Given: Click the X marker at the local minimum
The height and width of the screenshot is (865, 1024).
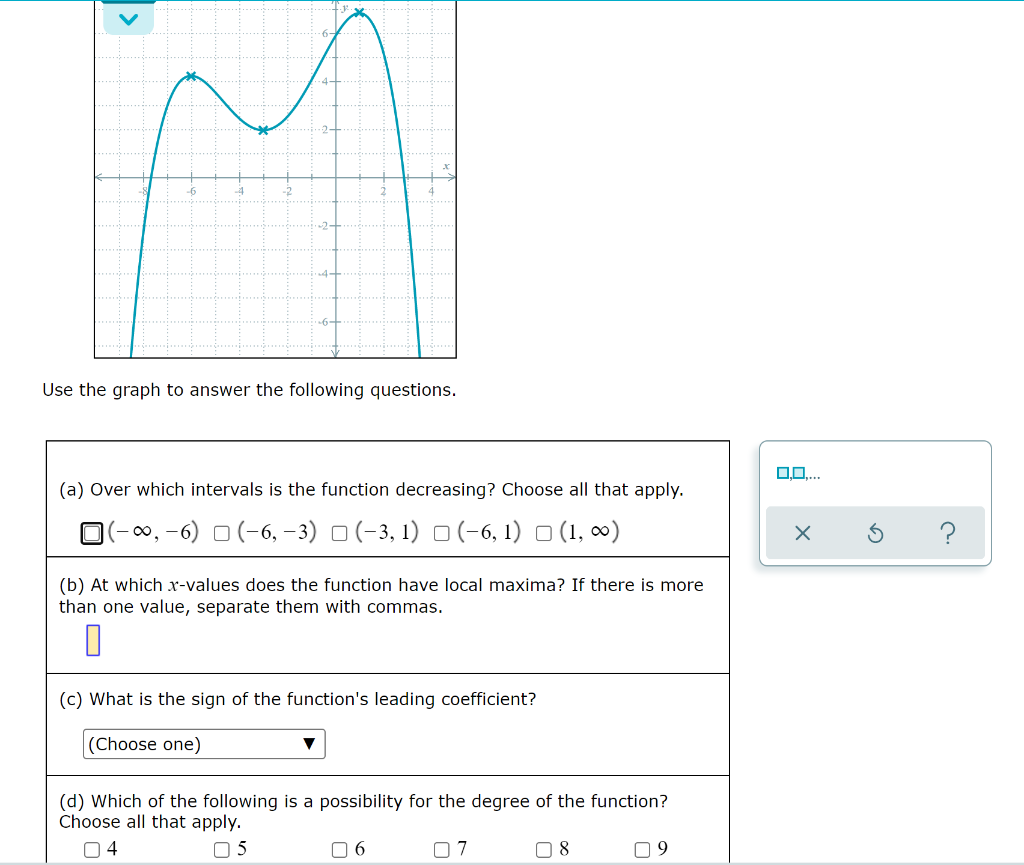Looking at the screenshot, I should [x=262, y=130].
